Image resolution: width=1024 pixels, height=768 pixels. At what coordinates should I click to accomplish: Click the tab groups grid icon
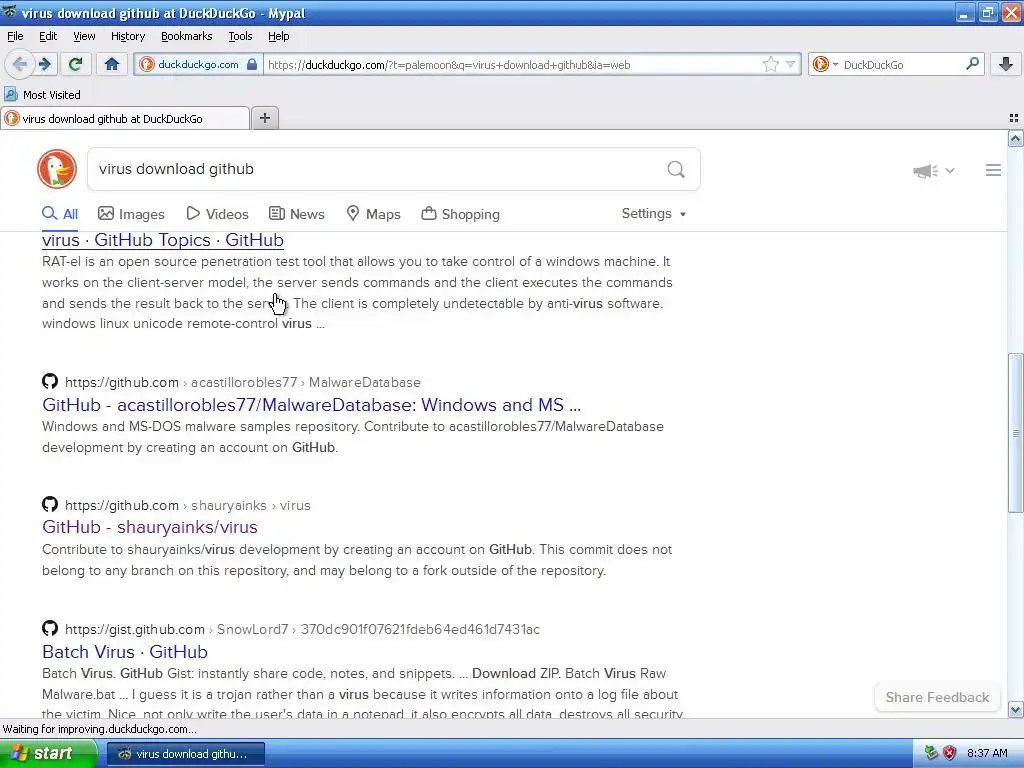coord(1014,118)
